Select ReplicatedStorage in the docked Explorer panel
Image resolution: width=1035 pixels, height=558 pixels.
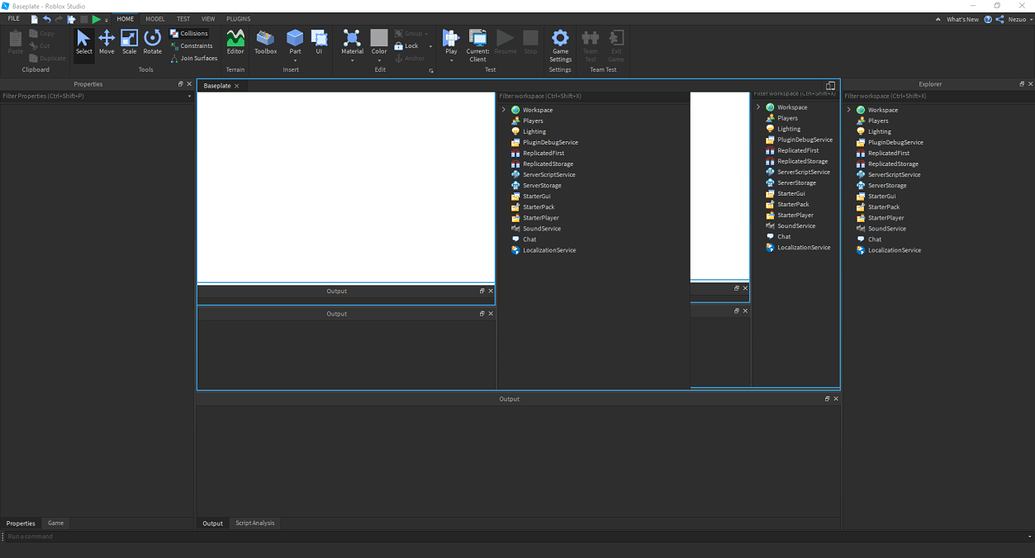click(x=892, y=164)
